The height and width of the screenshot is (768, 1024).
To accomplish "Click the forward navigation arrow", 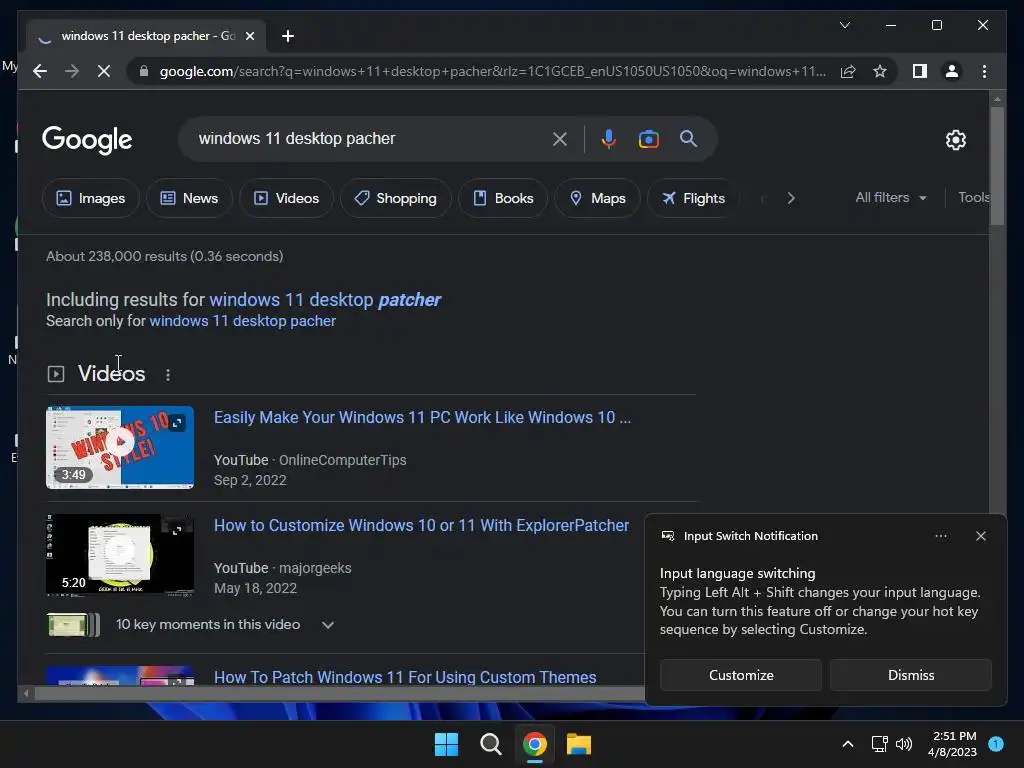I will [x=72, y=71].
